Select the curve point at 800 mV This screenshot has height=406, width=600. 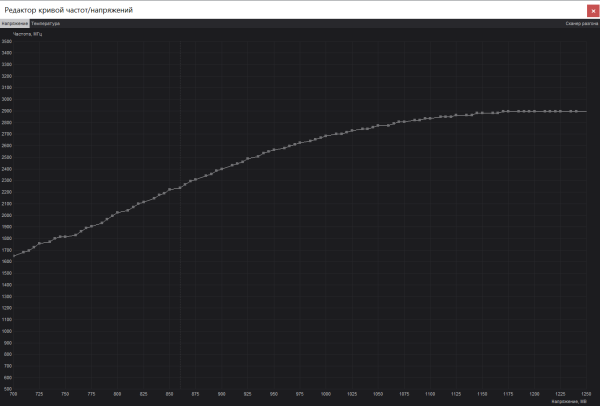117,212
